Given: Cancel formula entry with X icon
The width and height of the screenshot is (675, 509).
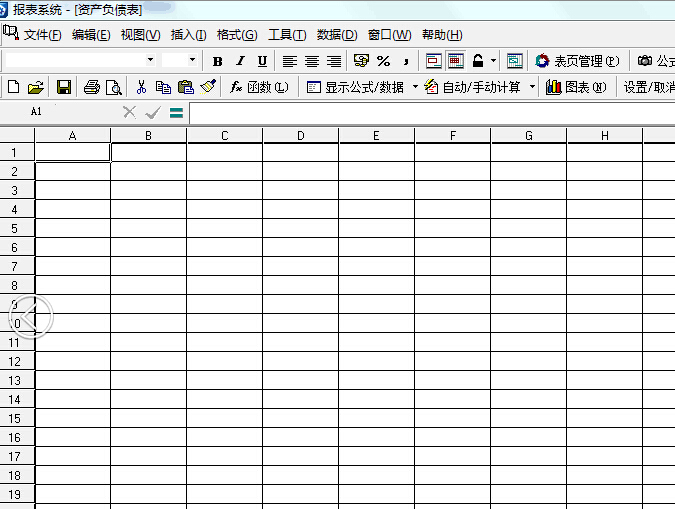Looking at the screenshot, I should (x=130, y=112).
